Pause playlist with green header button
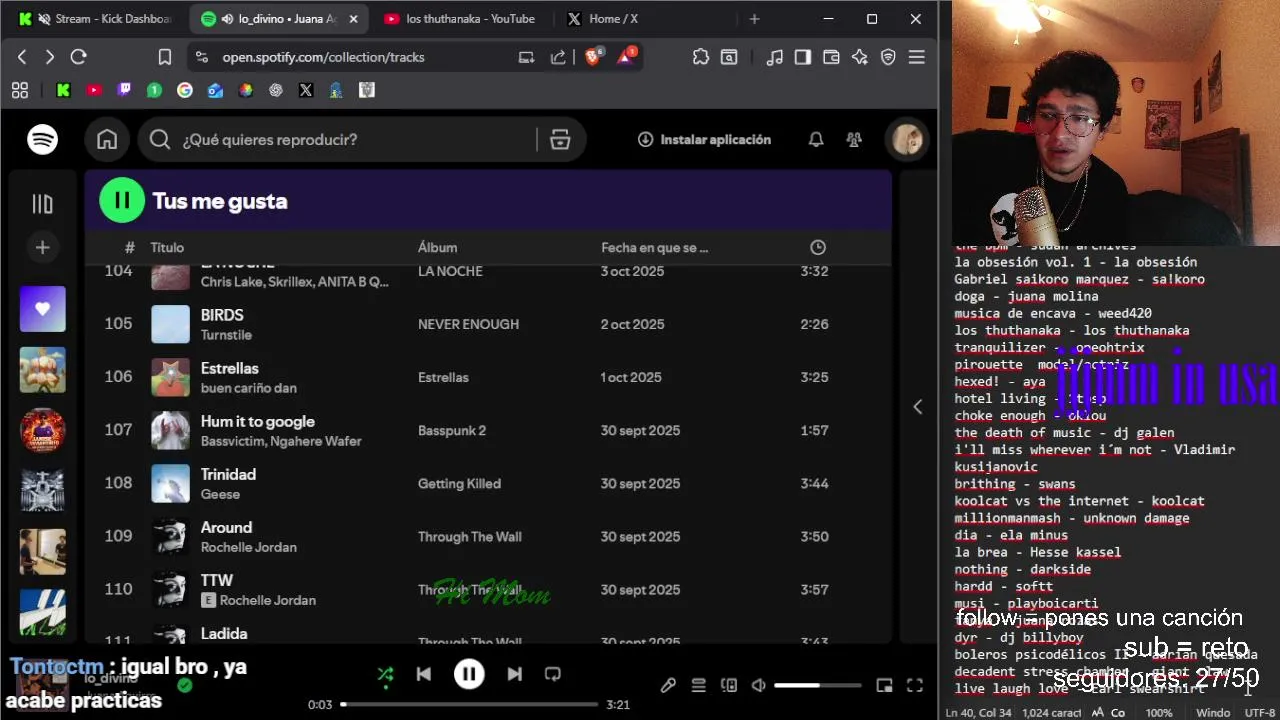 pyautogui.click(x=122, y=201)
